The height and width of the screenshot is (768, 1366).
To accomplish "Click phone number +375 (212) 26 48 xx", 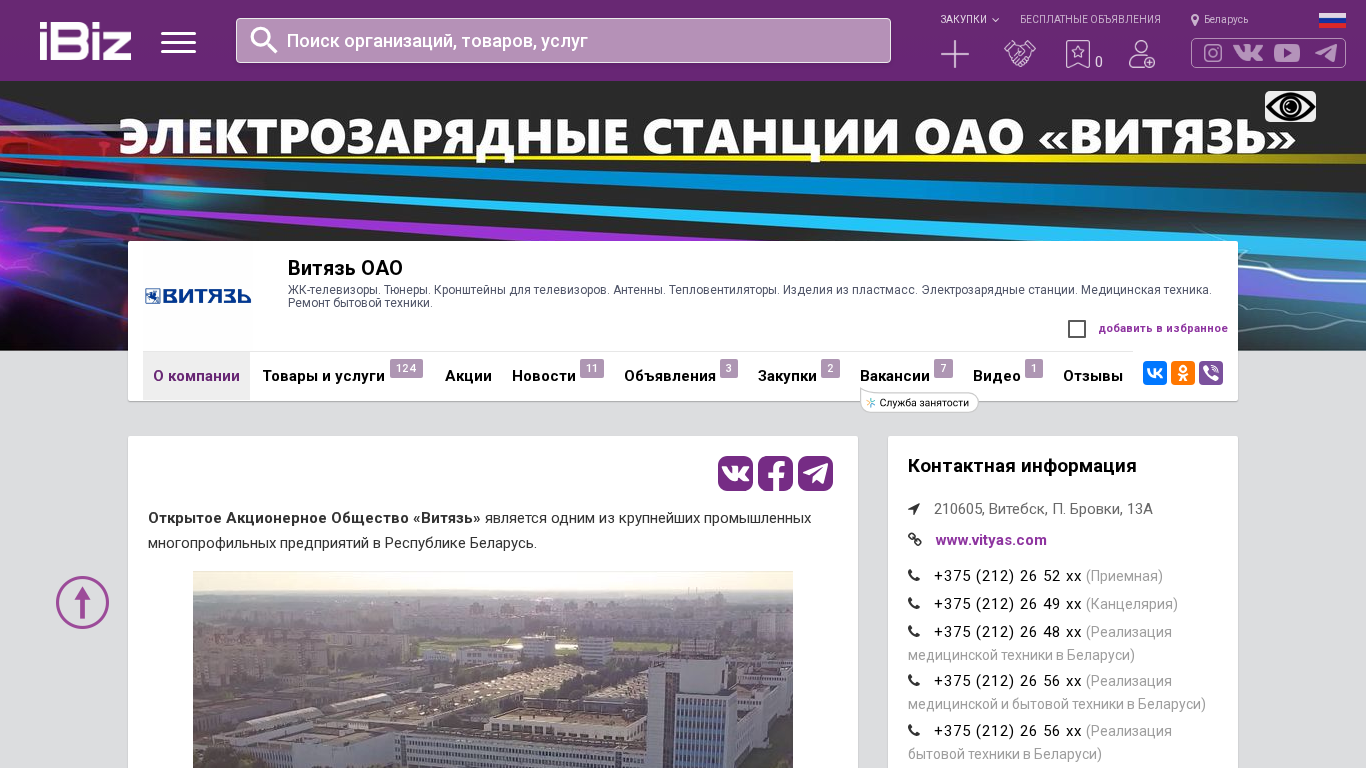I will pos(1008,632).
